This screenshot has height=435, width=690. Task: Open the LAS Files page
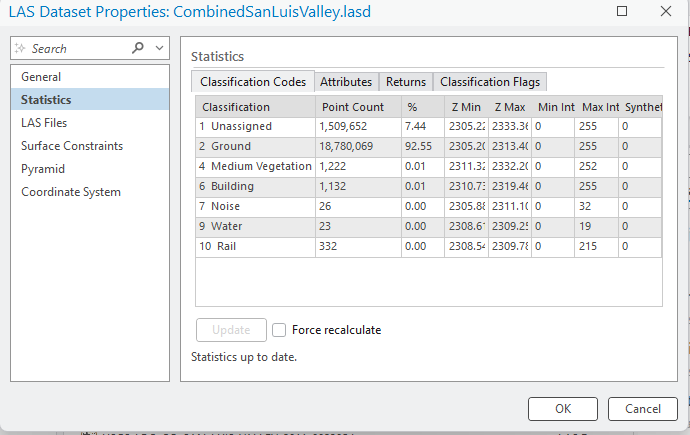[x=90, y=123]
